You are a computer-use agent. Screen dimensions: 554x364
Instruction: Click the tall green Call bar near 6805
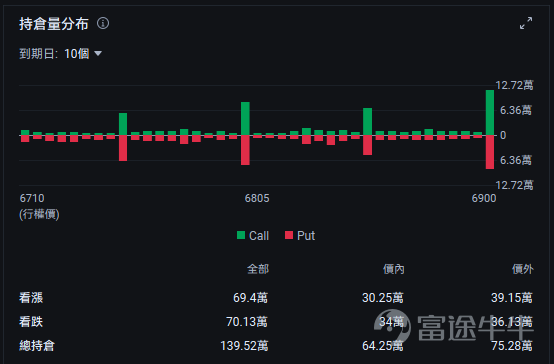click(245, 119)
